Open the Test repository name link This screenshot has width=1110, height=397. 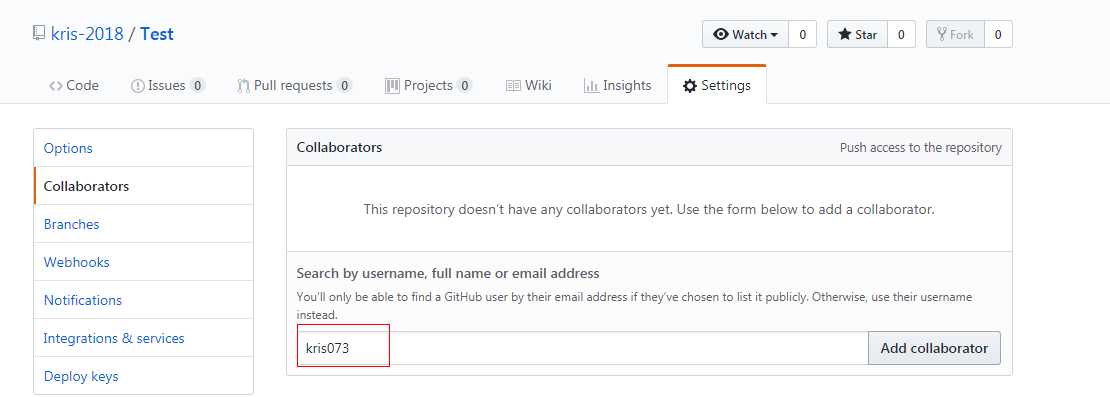tap(157, 34)
